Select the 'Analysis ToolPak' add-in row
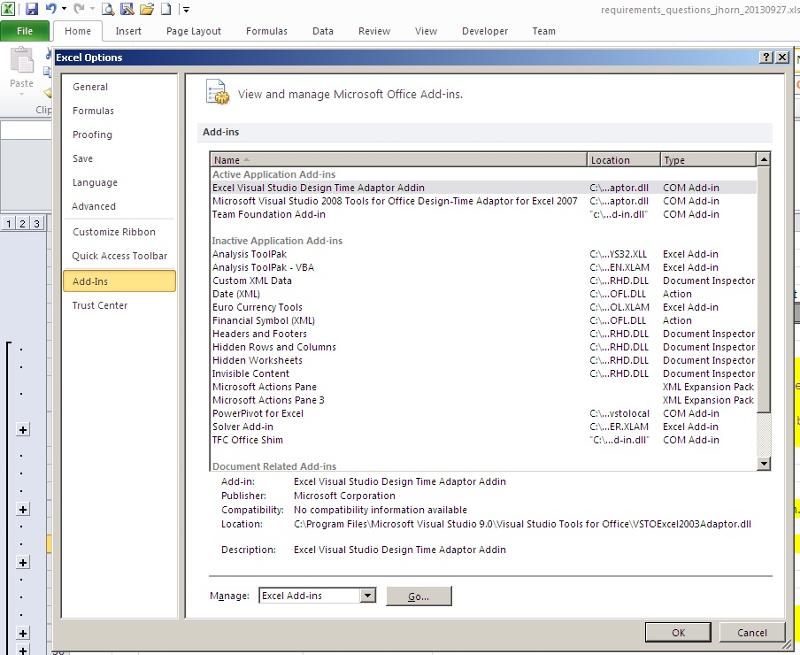Screen dimensions: 800x655 (x=483, y=254)
